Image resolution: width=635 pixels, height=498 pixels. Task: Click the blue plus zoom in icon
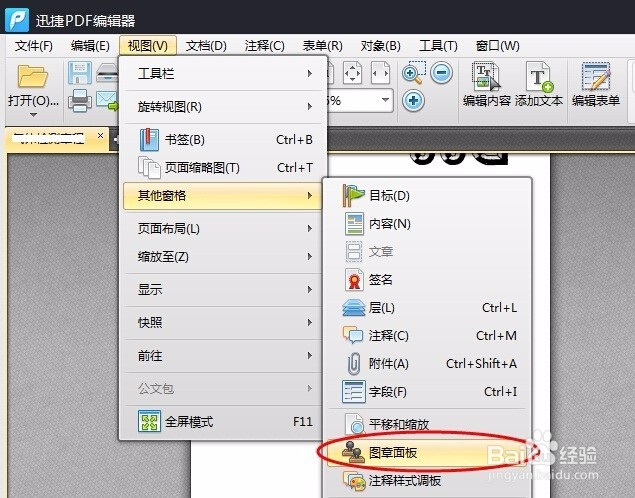(x=413, y=100)
